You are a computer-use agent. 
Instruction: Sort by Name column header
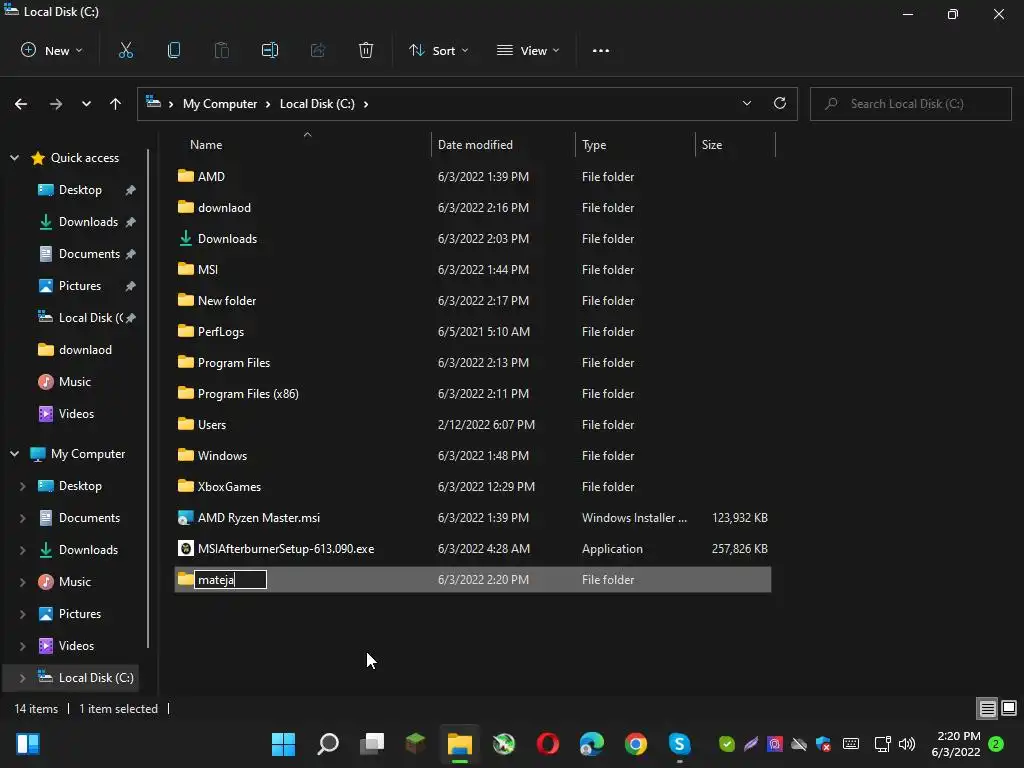[206, 145]
